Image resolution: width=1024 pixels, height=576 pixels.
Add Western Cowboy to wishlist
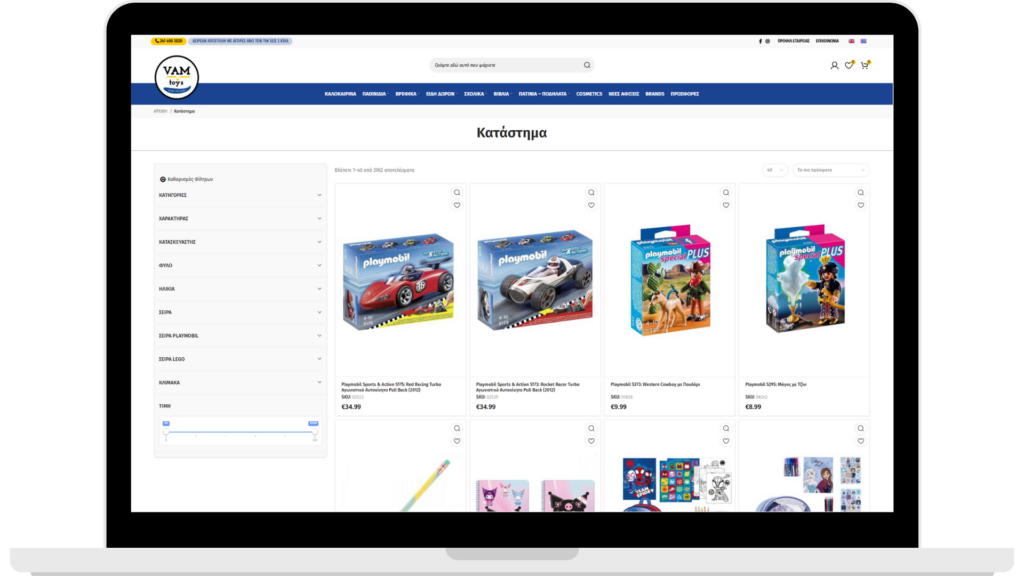tap(726, 205)
